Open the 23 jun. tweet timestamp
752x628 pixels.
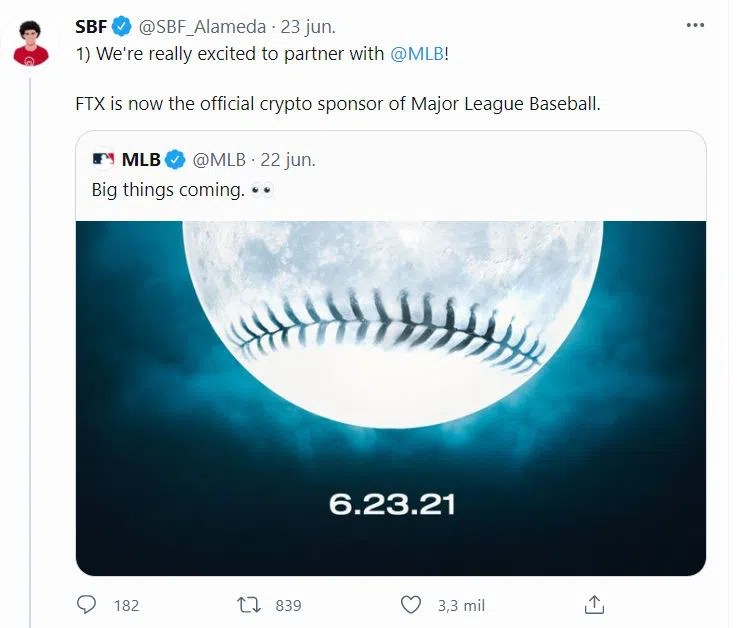click(308, 25)
